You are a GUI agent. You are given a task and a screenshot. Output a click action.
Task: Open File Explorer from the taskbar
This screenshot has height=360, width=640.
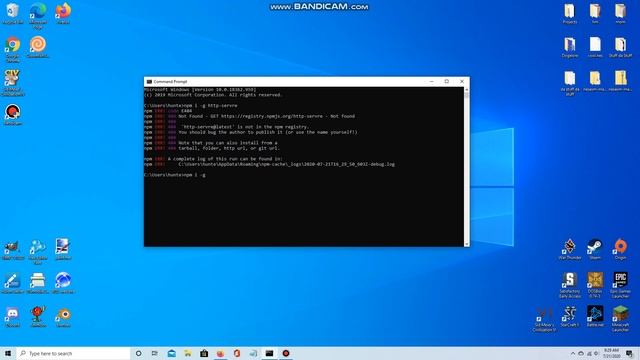tap(188, 353)
